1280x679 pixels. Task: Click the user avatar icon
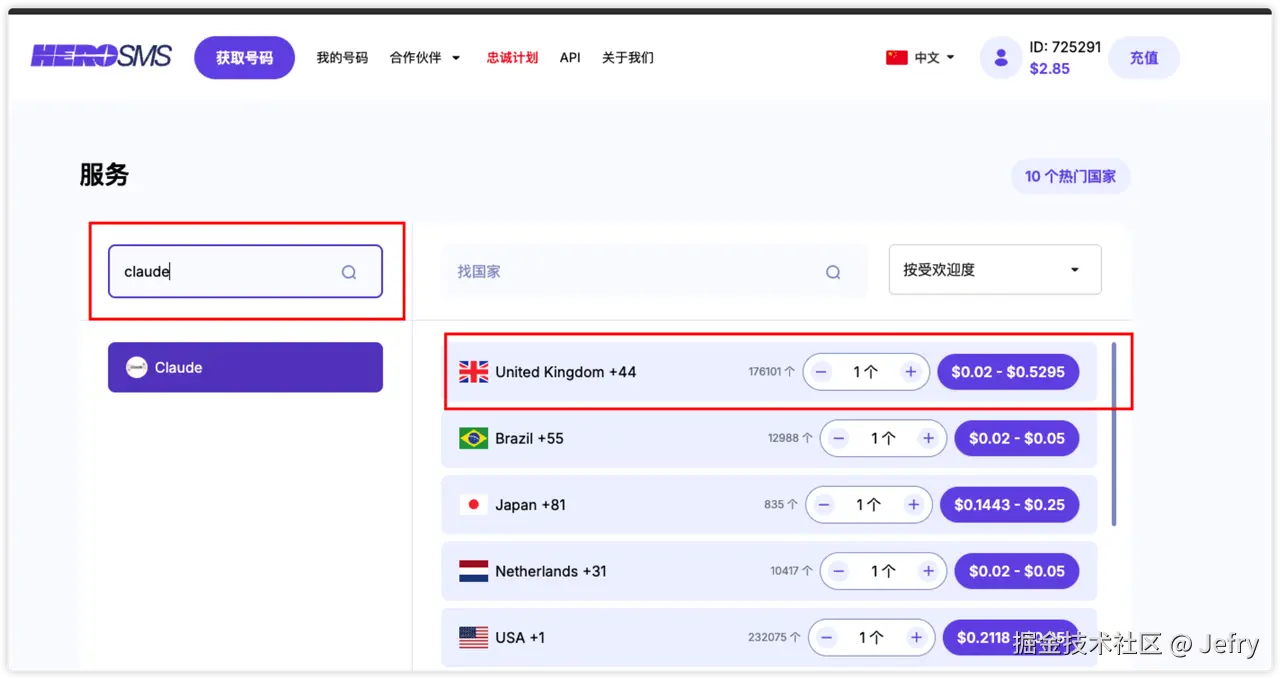click(x=1000, y=58)
